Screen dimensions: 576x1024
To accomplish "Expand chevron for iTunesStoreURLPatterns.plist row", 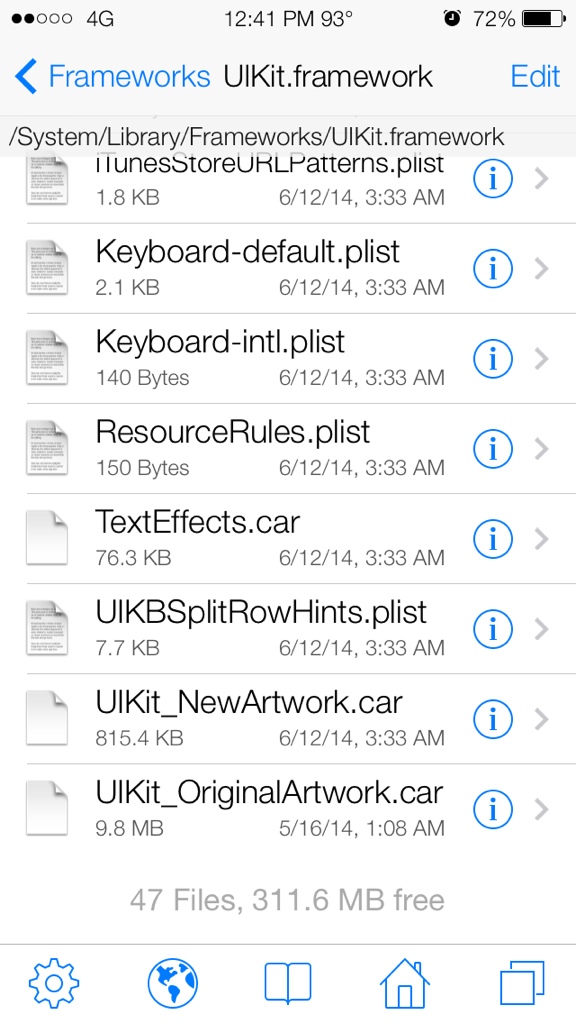I will click(x=541, y=178).
